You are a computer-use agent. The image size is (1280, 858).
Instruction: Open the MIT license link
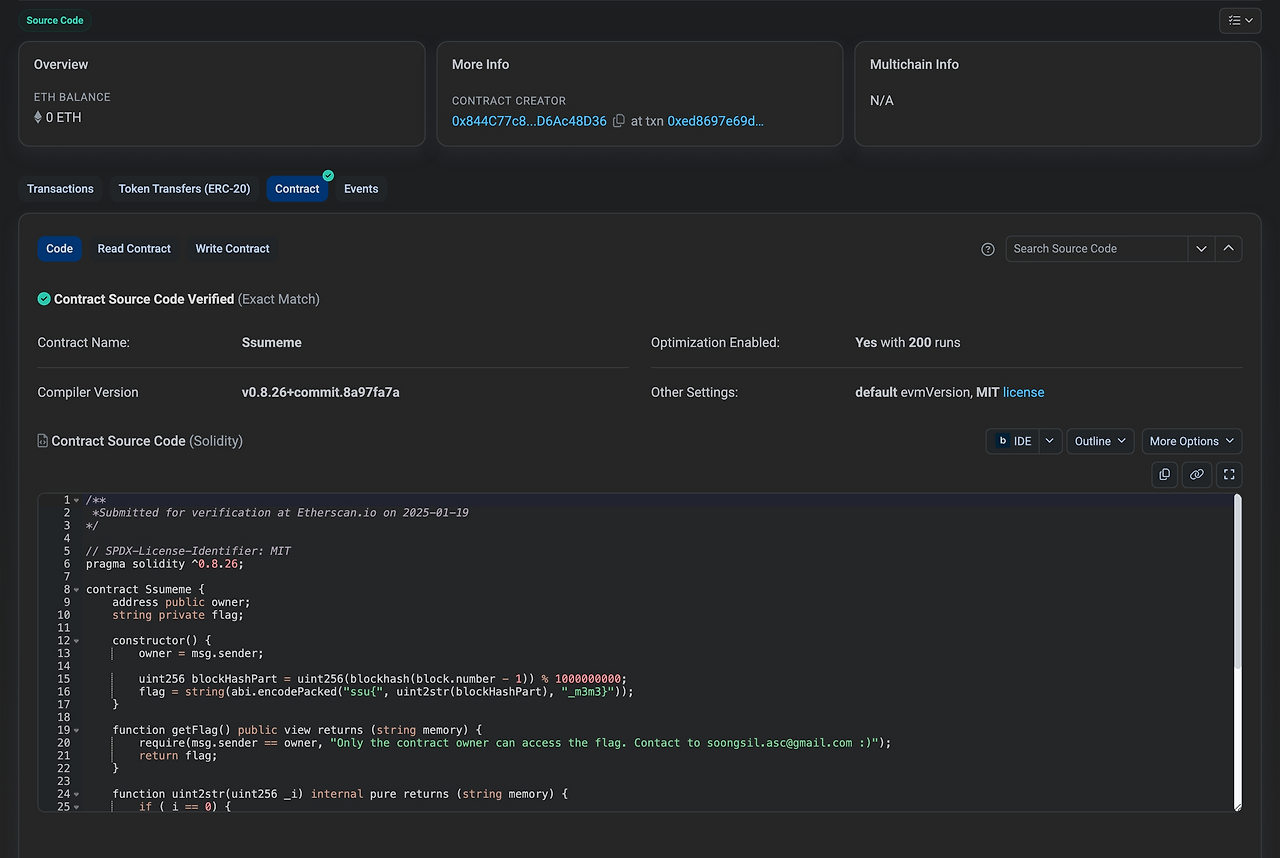pyautogui.click(x=1023, y=392)
